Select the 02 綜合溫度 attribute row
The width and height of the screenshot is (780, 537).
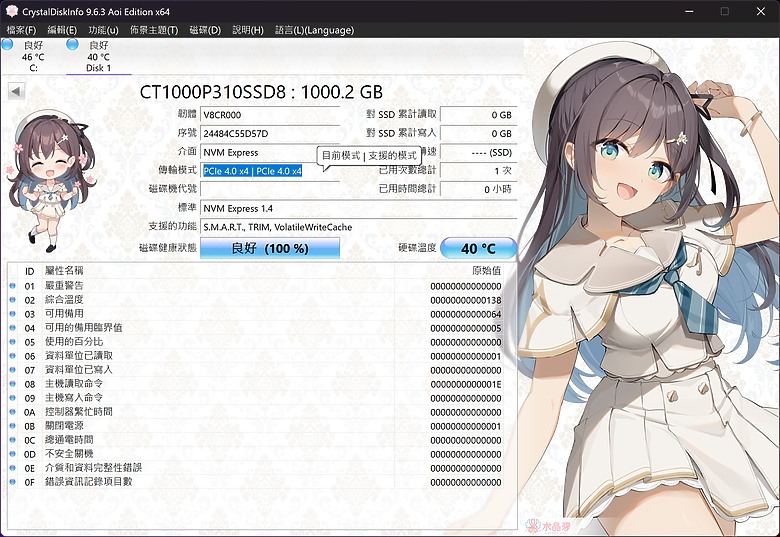256,300
